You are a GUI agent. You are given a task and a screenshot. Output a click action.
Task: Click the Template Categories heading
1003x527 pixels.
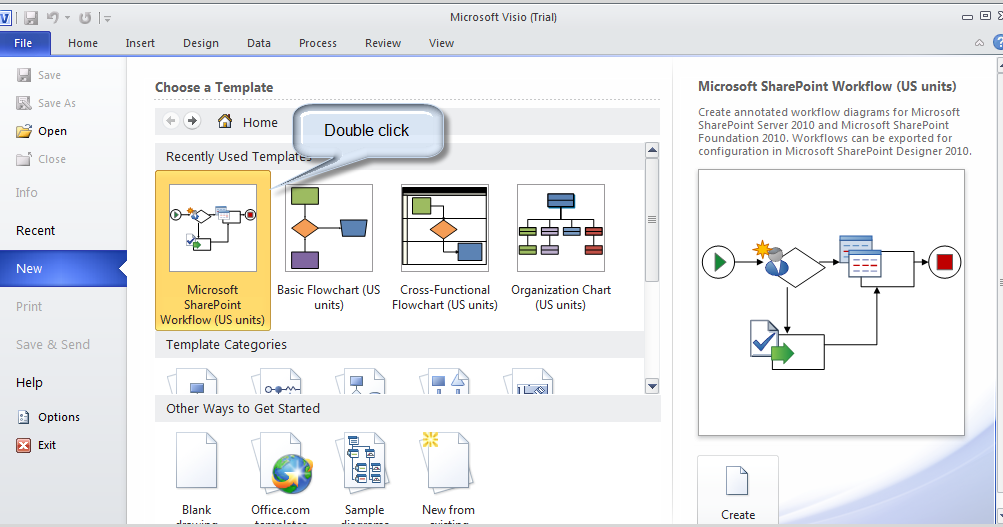coord(226,345)
